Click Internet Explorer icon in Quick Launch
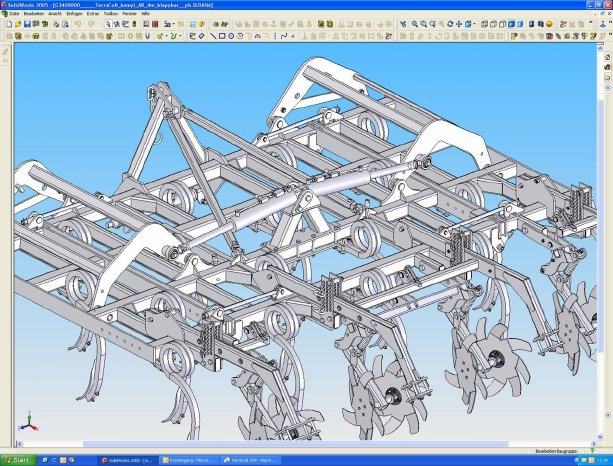 click(54, 460)
